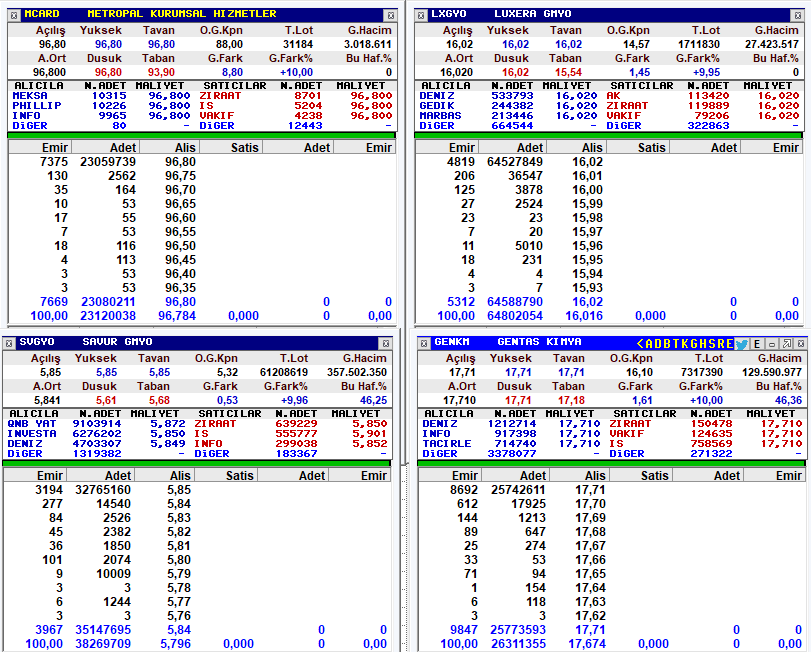Click the yellow 'A' shortcut in GENKM title bar

coord(649,344)
